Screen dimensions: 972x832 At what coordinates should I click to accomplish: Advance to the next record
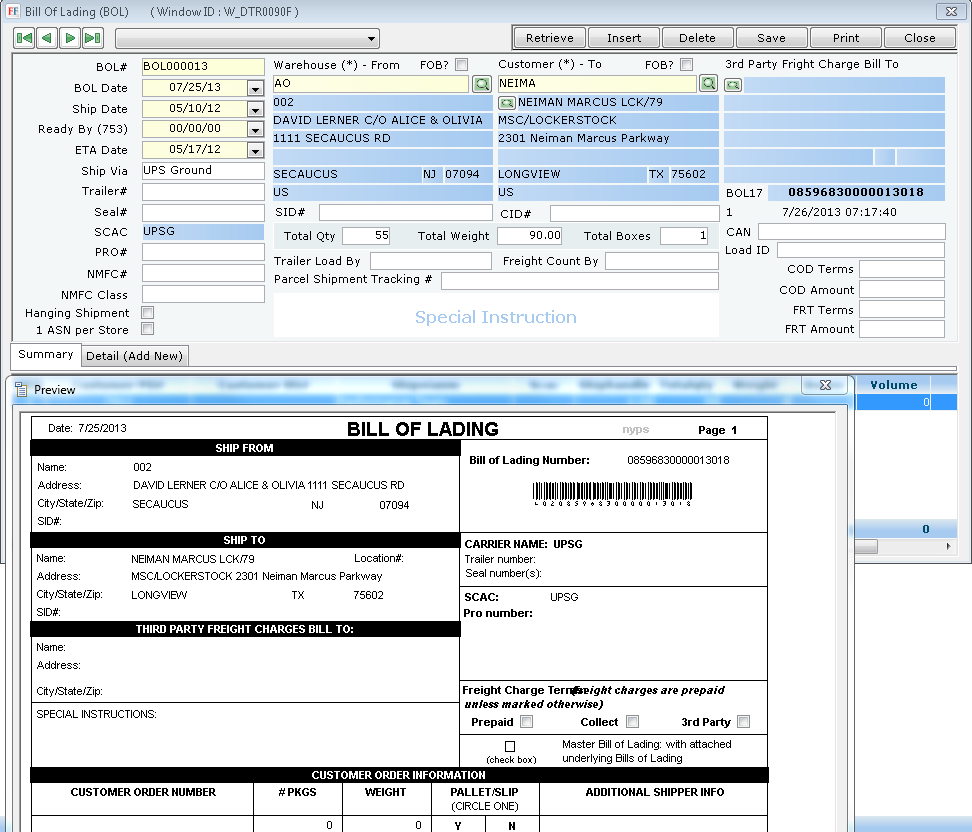coord(68,38)
